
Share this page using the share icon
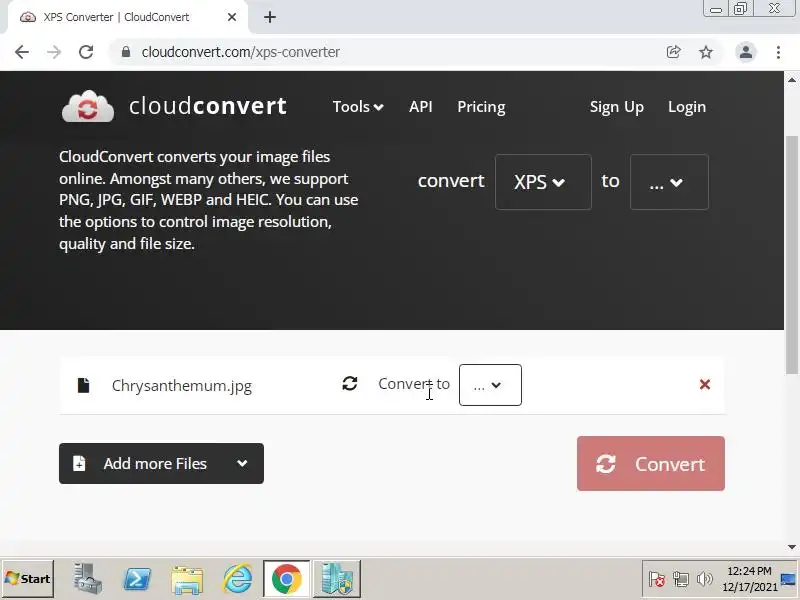coord(673,52)
